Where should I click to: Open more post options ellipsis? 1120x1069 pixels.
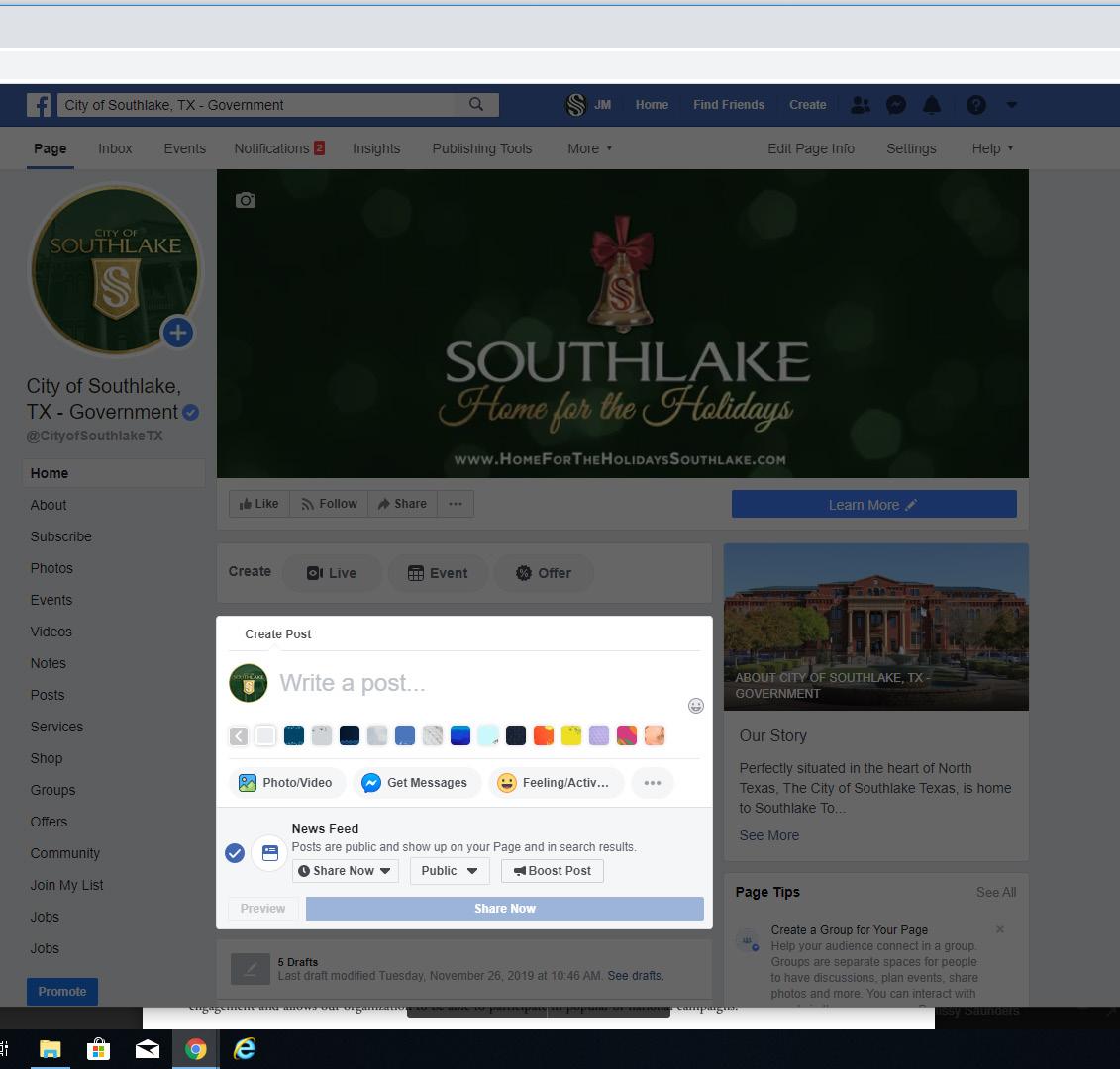pyautogui.click(x=653, y=783)
